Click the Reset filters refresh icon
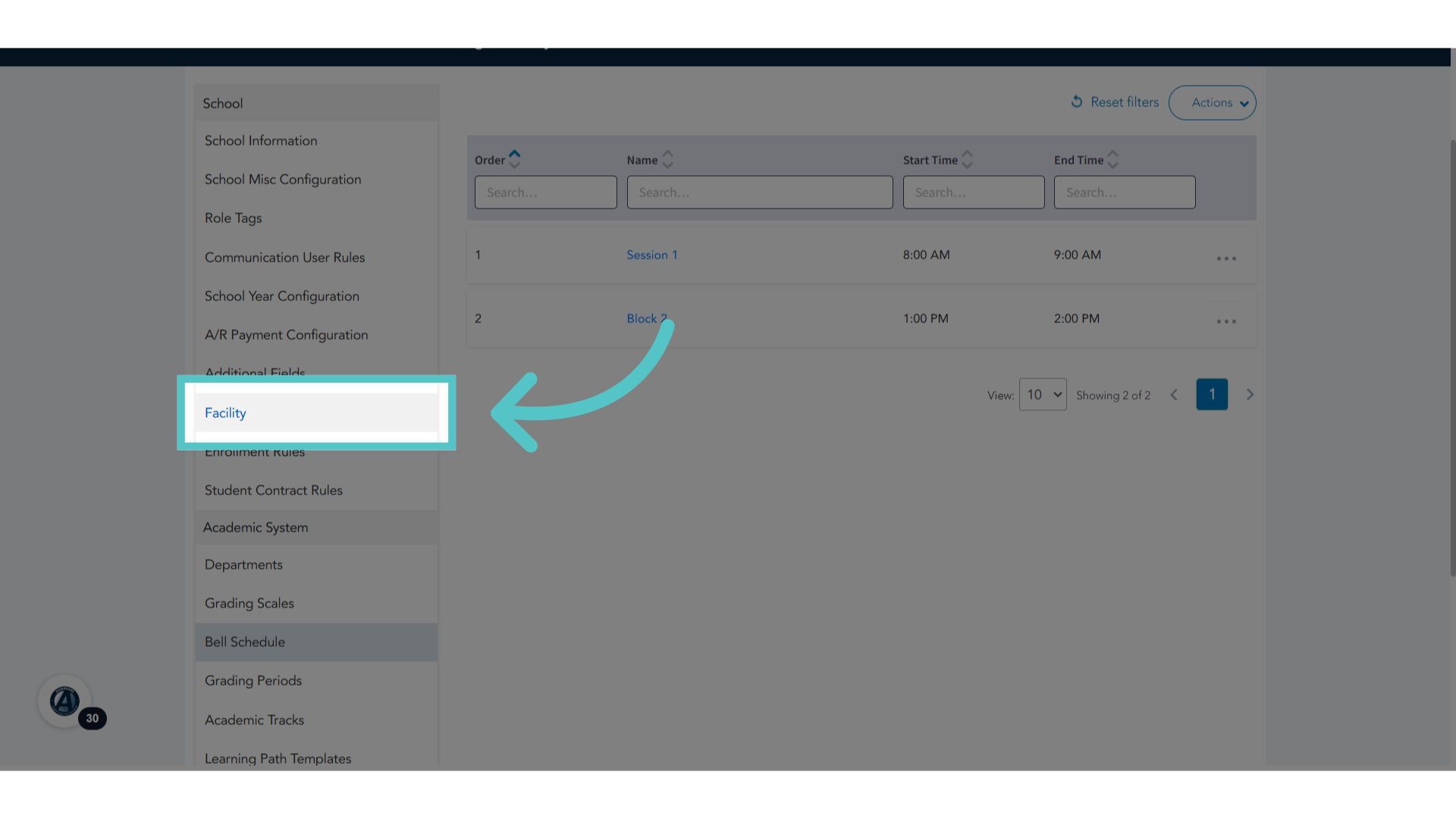This screenshot has height=819, width=1456. point(1076,102)
